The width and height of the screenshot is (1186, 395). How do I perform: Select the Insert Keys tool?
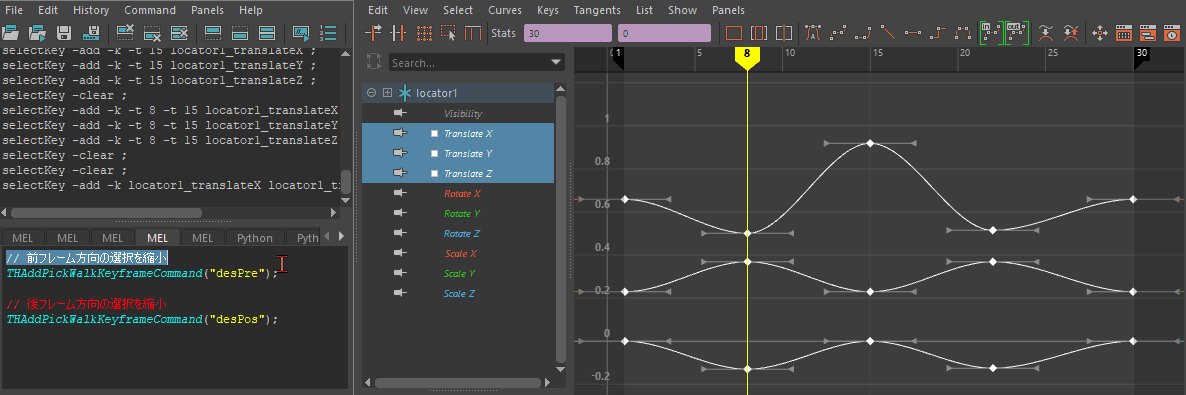pos(398,33)
